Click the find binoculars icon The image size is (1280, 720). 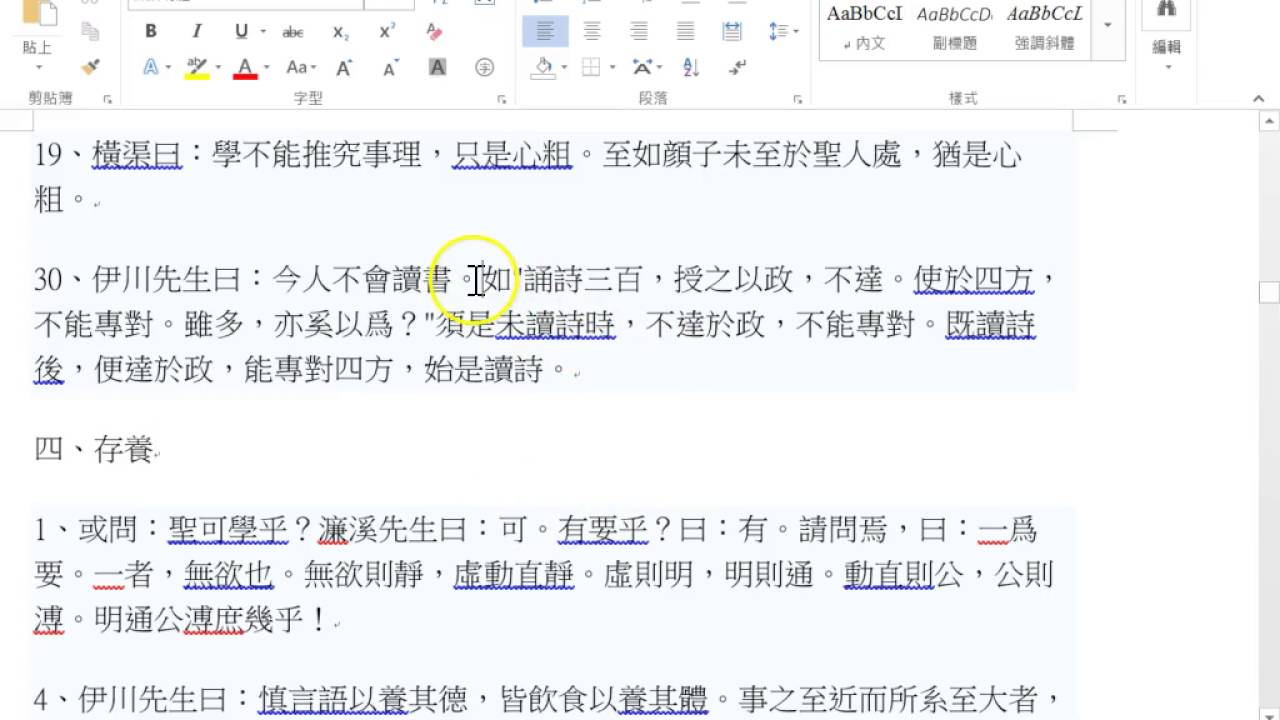[x=1167, y=10]
